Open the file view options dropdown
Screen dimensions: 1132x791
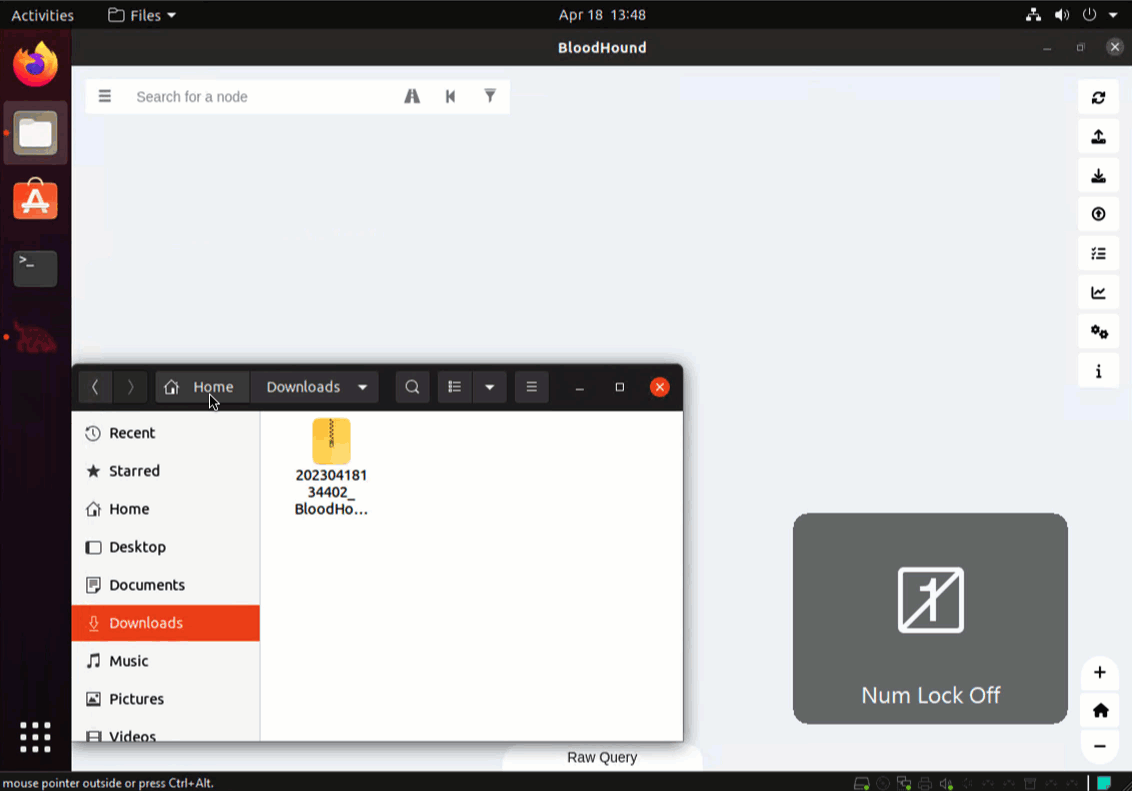489,387
